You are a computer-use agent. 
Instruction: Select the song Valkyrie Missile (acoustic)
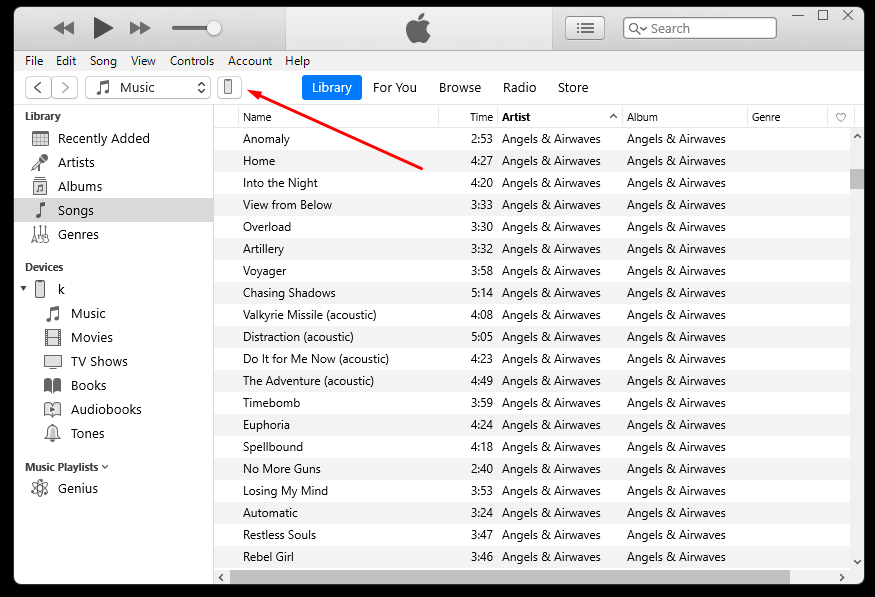pyautogui.click(x=532, y=315)
